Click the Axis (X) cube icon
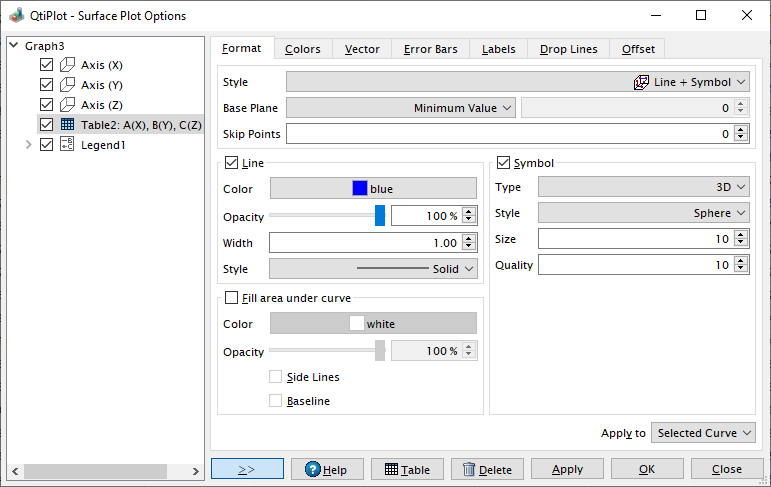Viewport: 771px width, 487px height. pos(67,65)
